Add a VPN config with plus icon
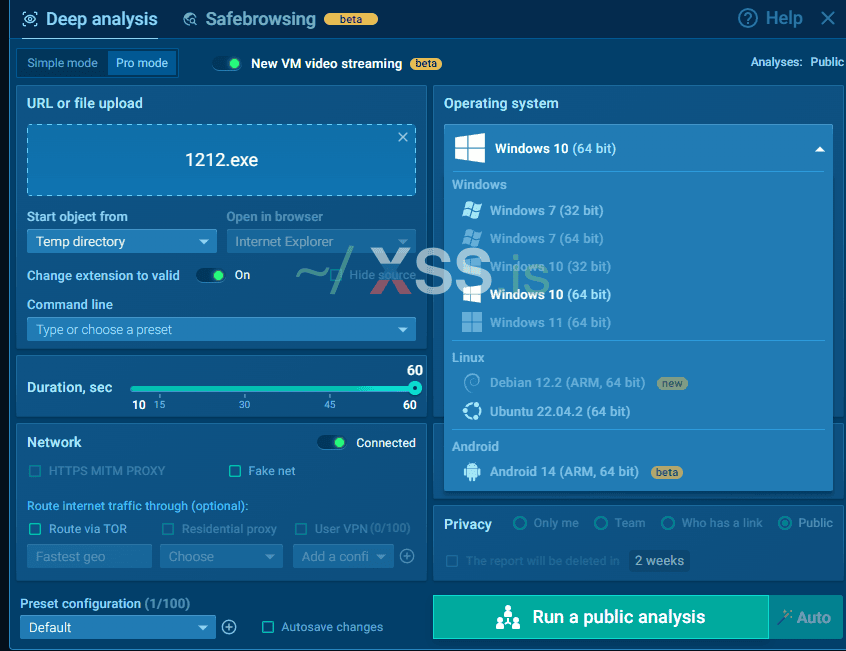This screenshot has width=846, height=651. (x=407, y=556)
